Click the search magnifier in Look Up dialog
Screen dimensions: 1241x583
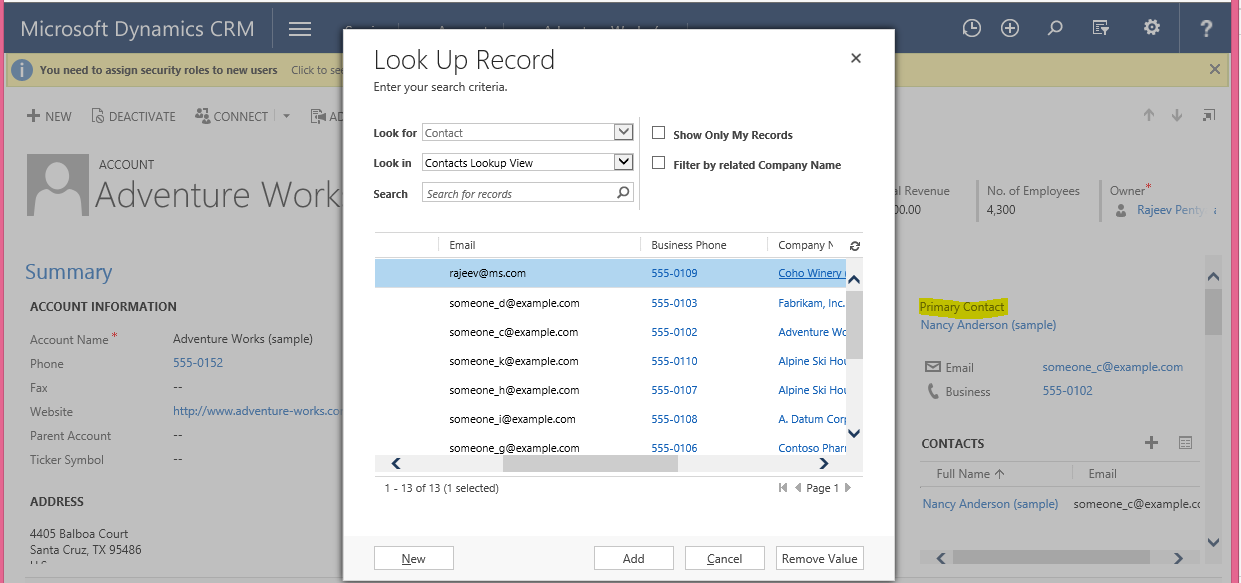pos(623,193)
